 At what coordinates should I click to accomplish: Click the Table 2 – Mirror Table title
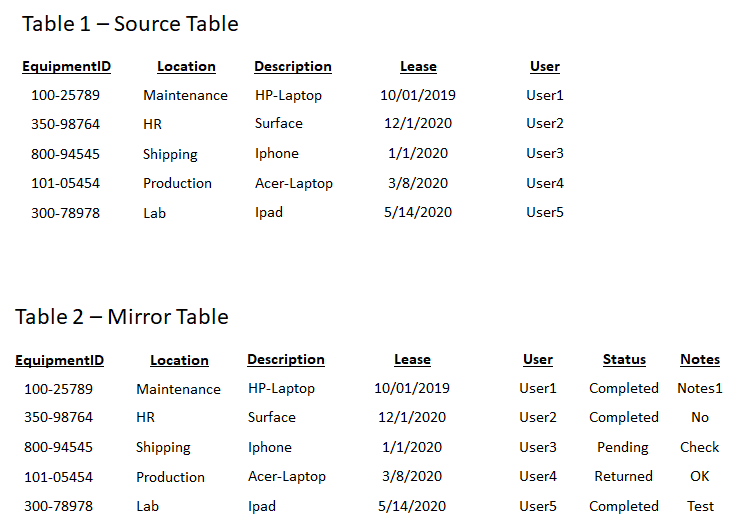point(122,317)
